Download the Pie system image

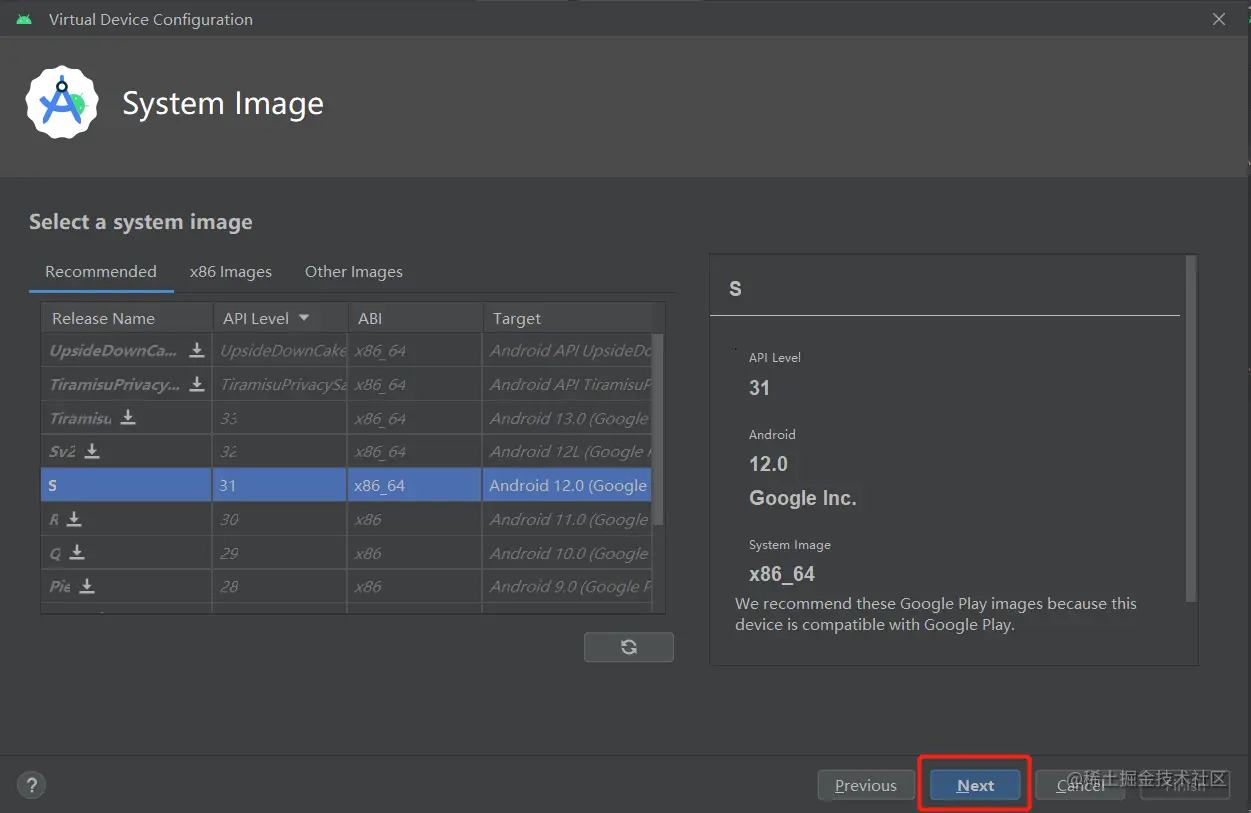(x=87, y=586)
